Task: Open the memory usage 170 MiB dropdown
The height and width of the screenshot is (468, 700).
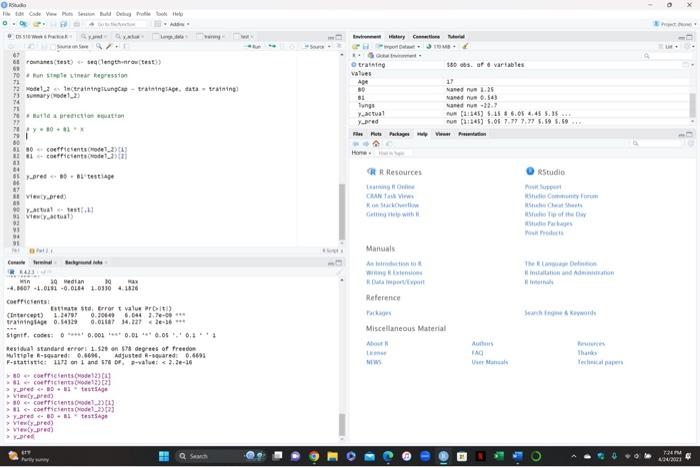Action: tap(441, 46)
